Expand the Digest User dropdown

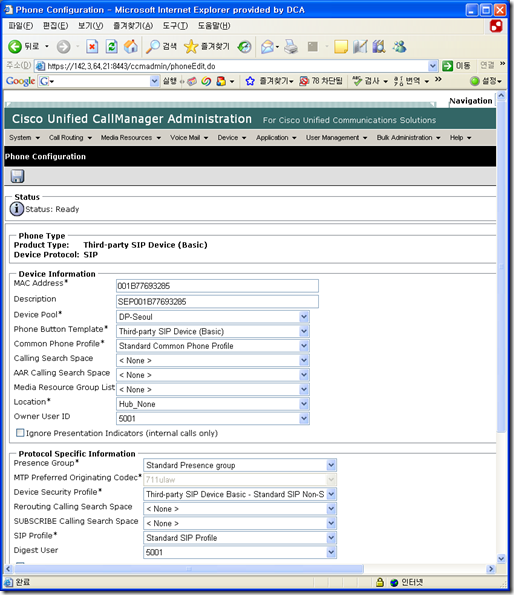tap(331, 552)
